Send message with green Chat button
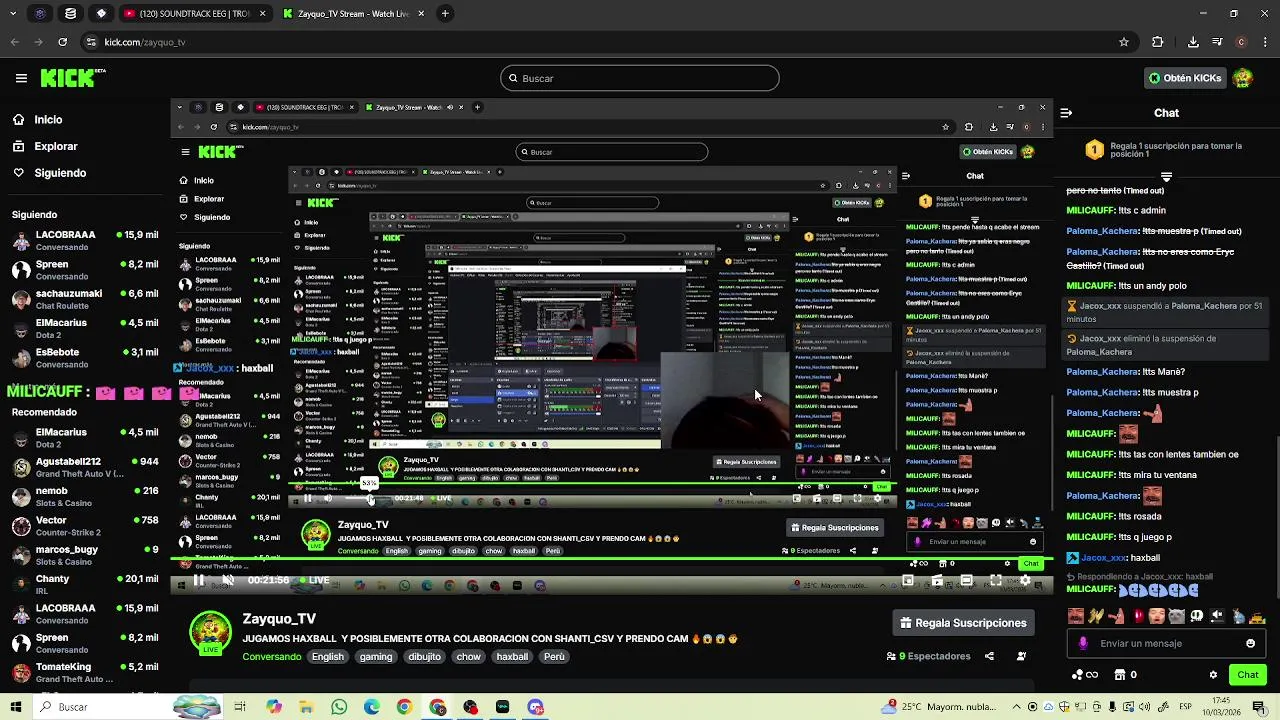1280x720 pixels. [1247, 675]
